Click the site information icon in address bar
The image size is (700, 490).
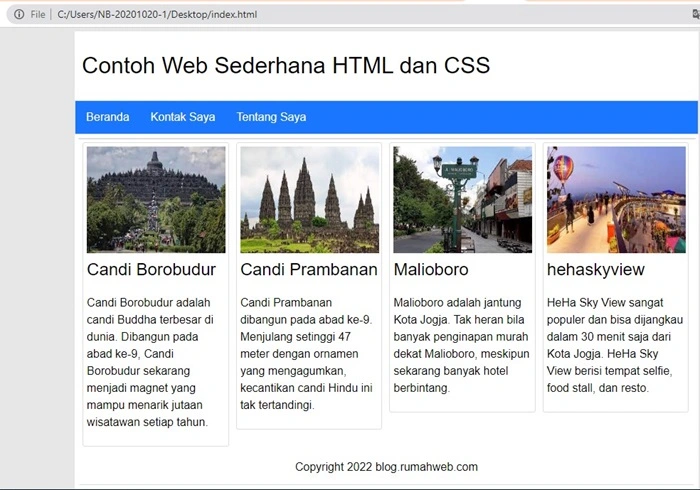(x=19, y=14)
